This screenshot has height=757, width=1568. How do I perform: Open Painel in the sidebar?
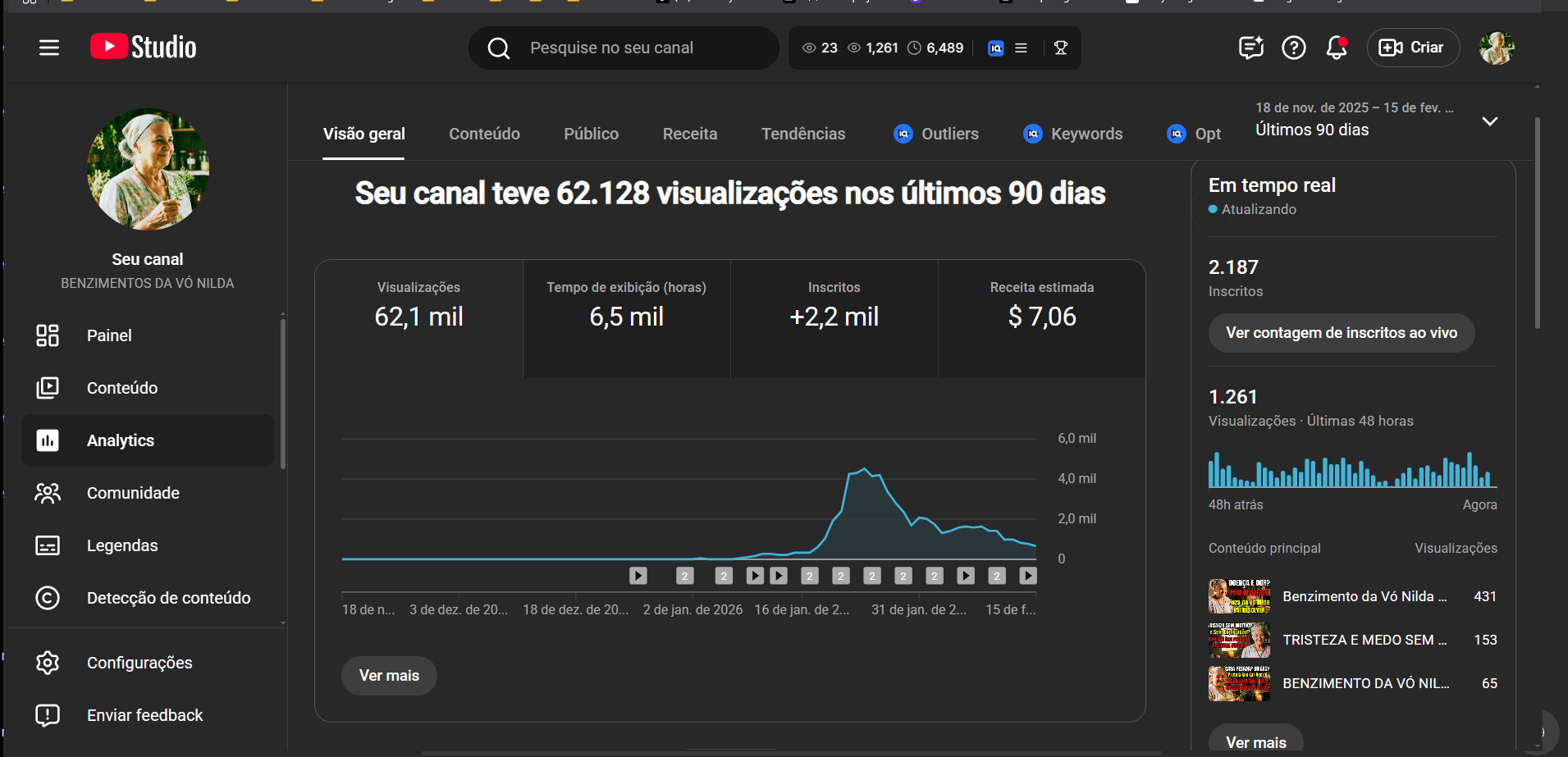tap(148, 335)
